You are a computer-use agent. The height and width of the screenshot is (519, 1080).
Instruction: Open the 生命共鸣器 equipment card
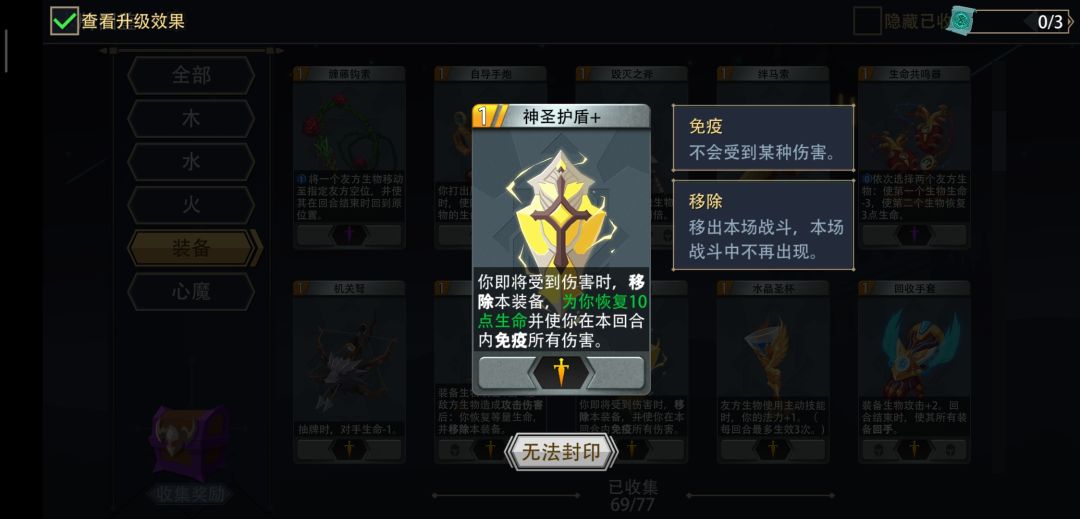point(914,157)
